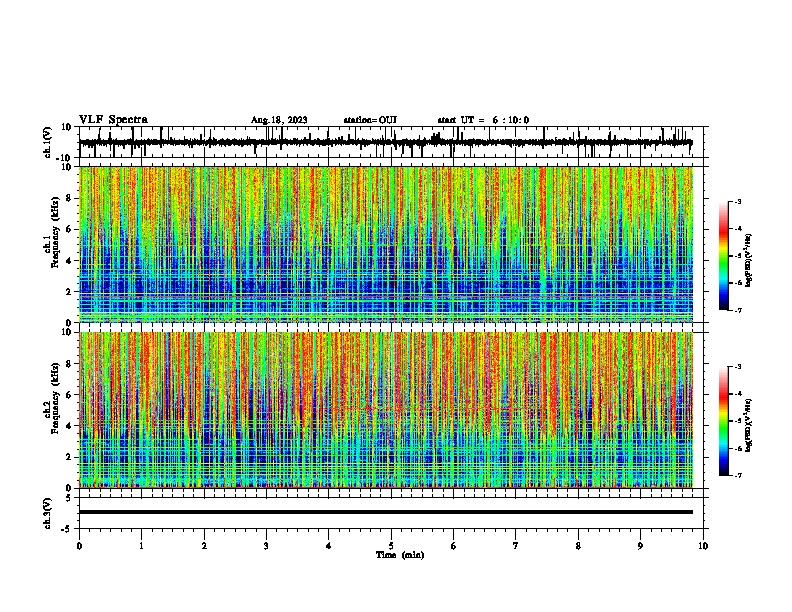Click the "-7" label on ch.2 color bar
Screen dimensions: 792x612
738,475
